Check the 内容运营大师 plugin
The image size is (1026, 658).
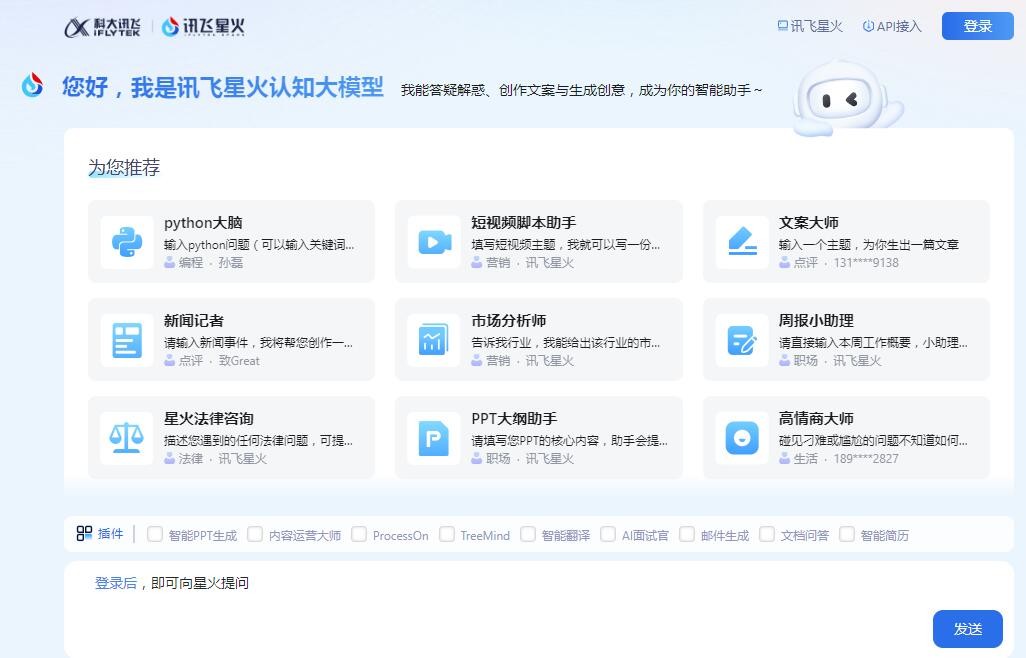pos(255,534)
